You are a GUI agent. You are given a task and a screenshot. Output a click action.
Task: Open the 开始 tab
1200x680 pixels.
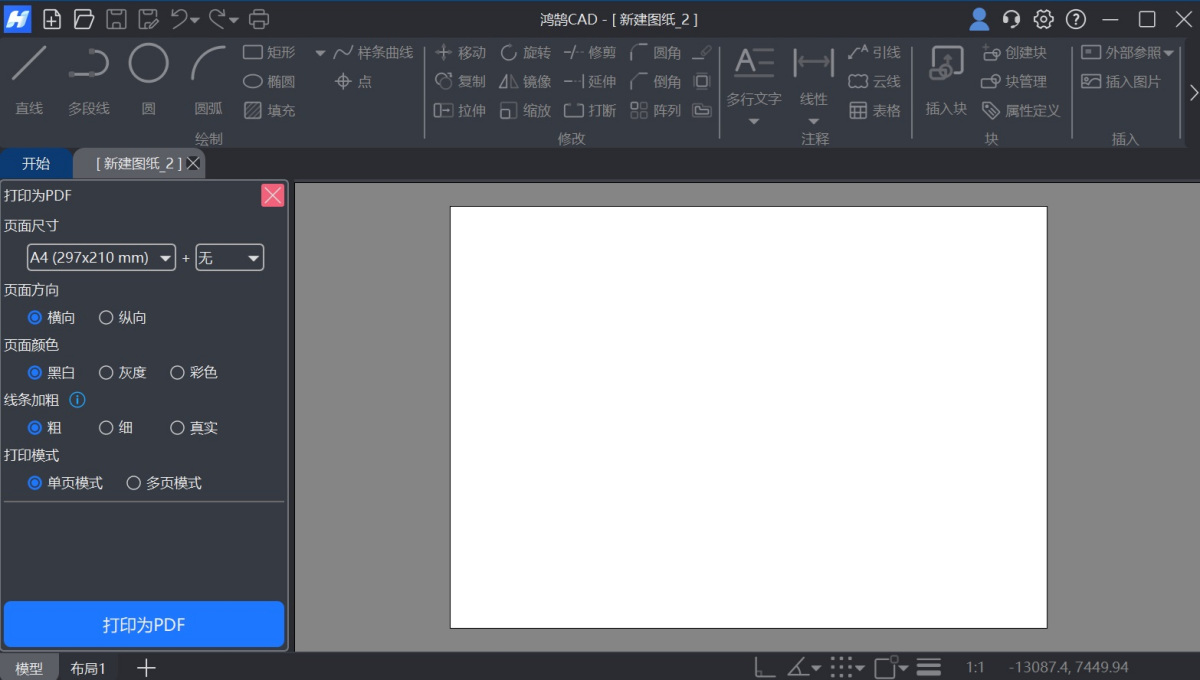pos(36,162)
